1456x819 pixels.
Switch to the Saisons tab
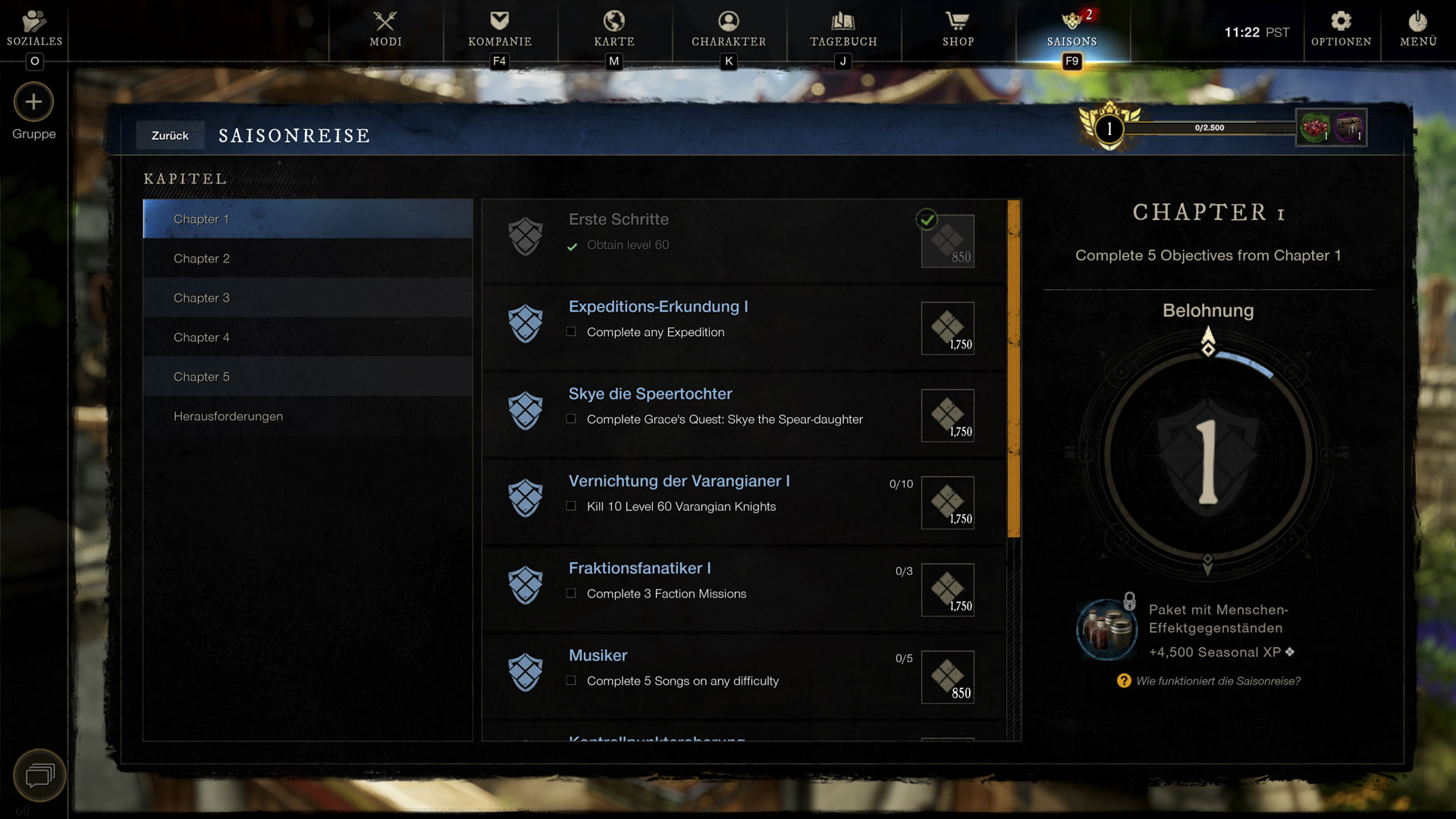(1072, 30)
